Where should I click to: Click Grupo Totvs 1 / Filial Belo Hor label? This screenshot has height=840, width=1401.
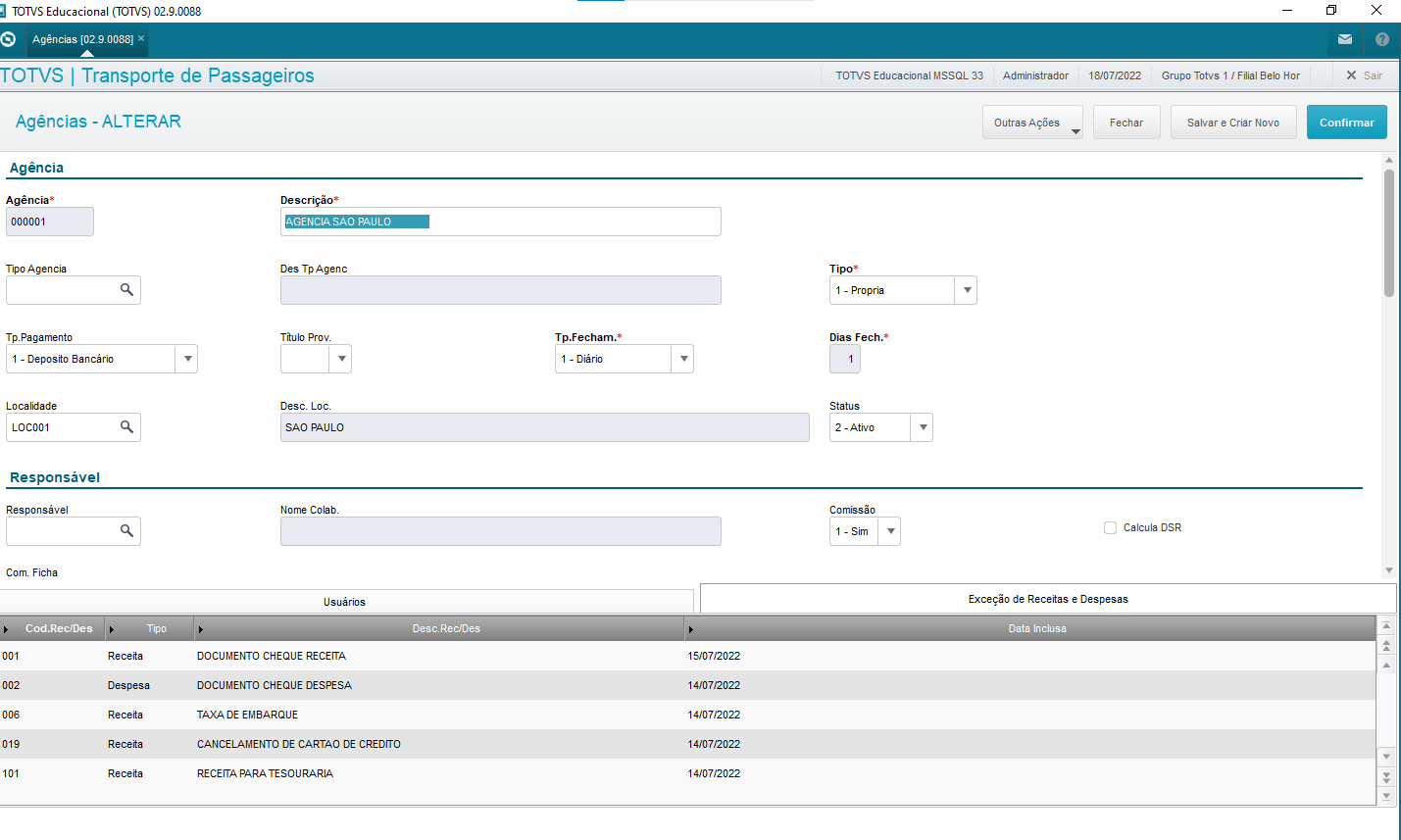pos(1230,75)
